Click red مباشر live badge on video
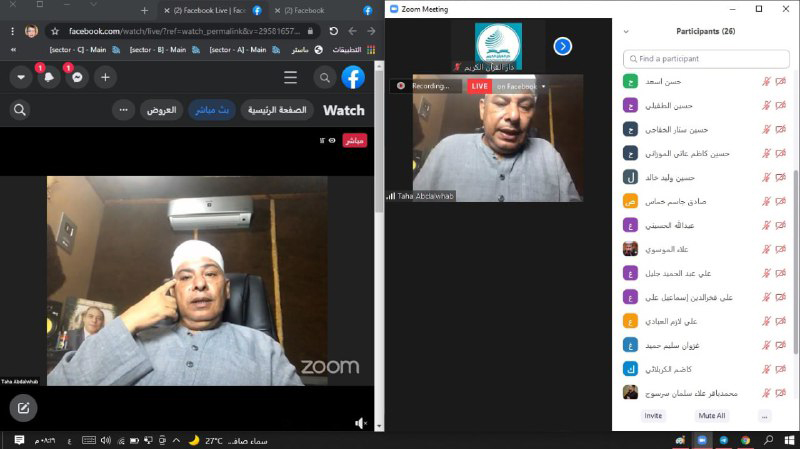 point(355,141)
